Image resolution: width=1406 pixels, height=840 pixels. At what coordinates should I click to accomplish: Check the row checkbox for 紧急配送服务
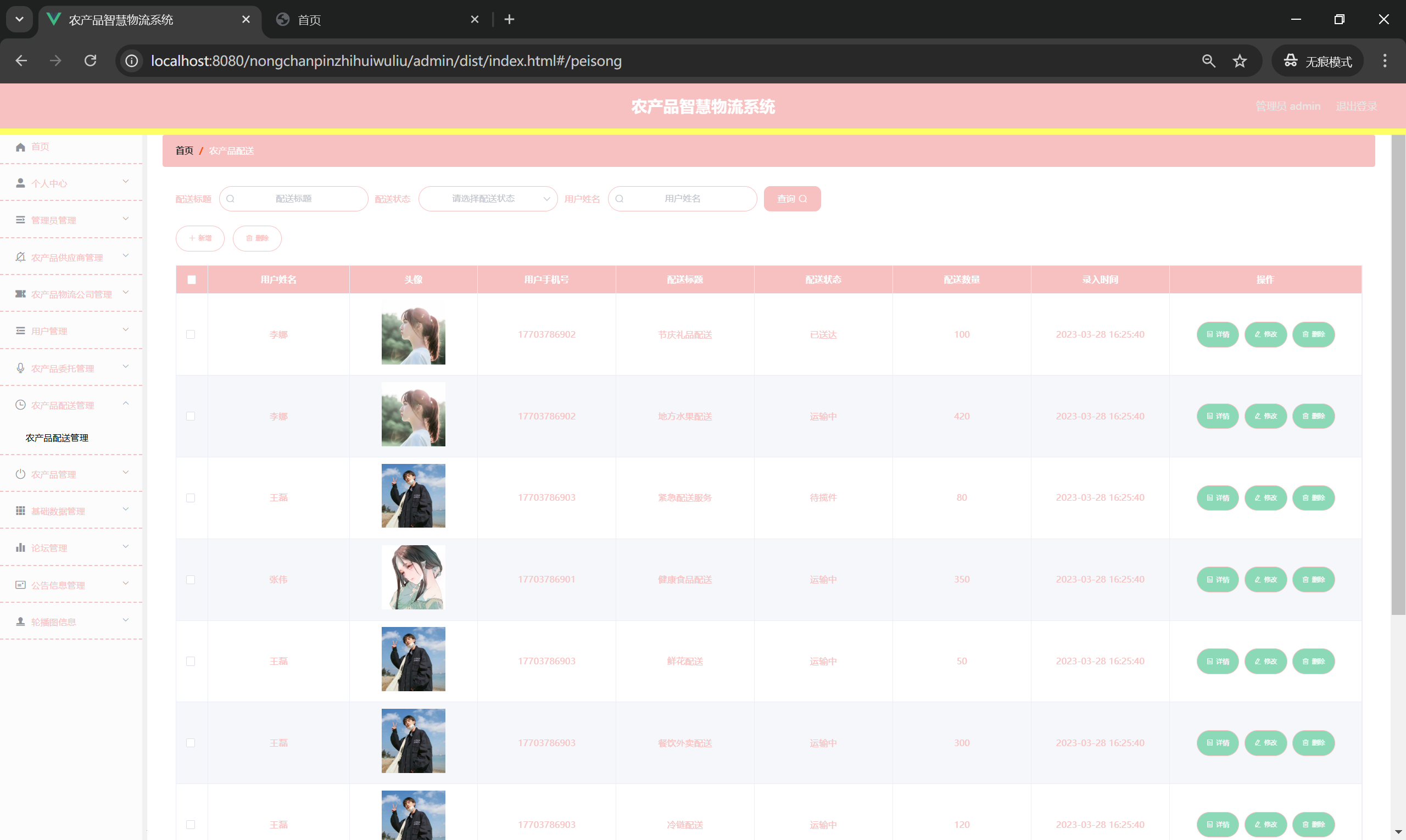191,498
